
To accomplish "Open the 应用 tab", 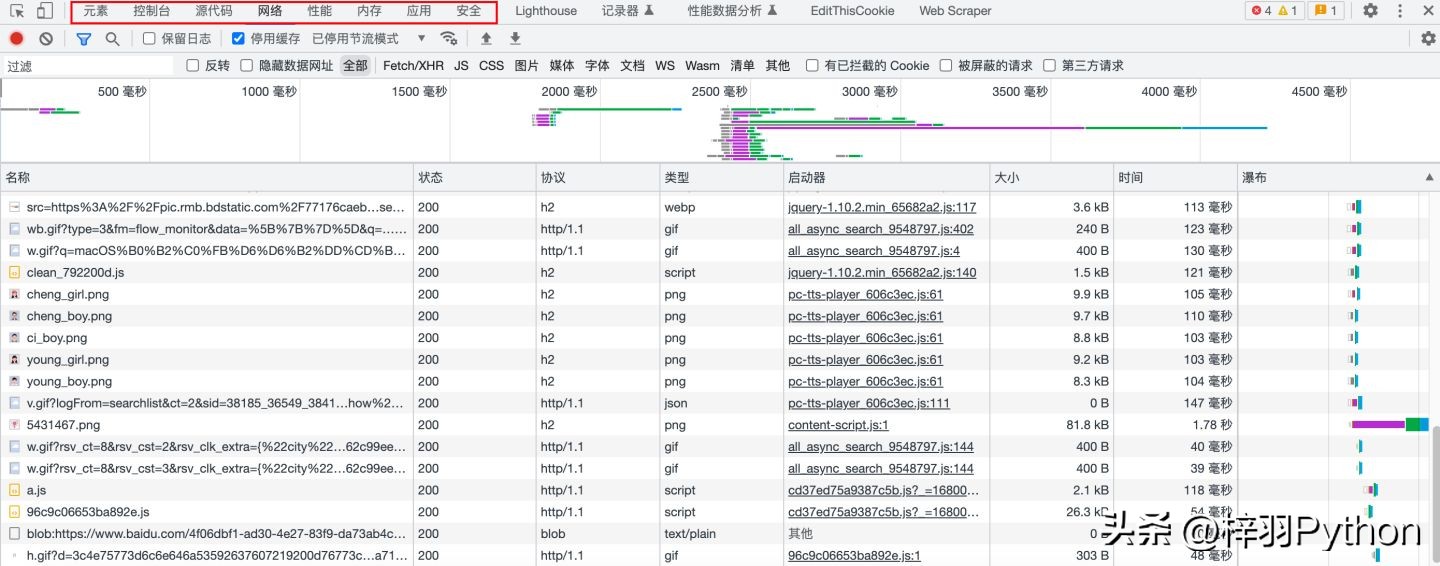I will click(x=419, y=11).
